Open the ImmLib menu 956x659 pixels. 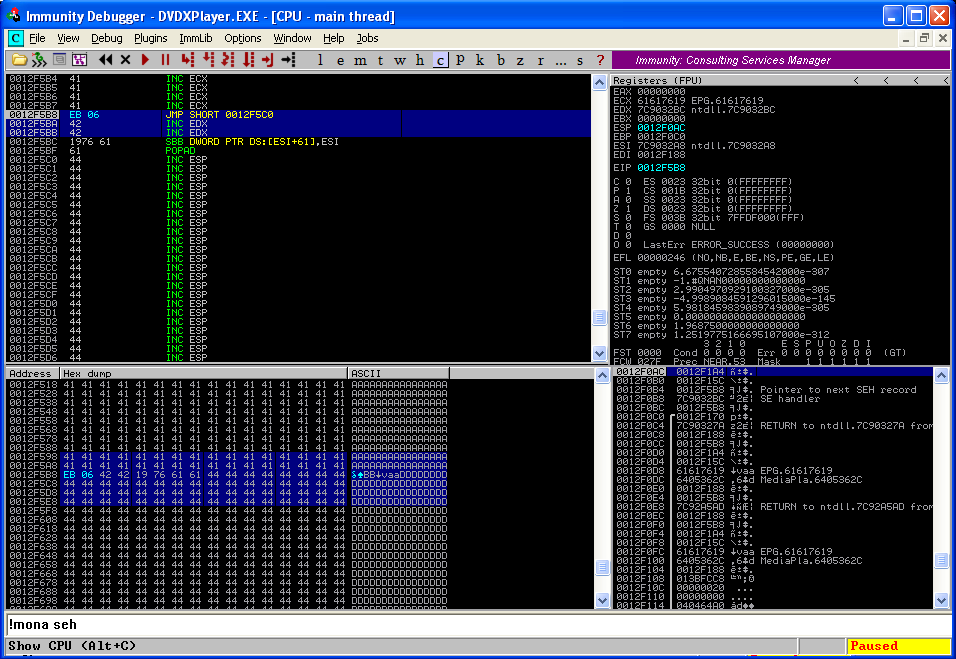coord(196,38)
